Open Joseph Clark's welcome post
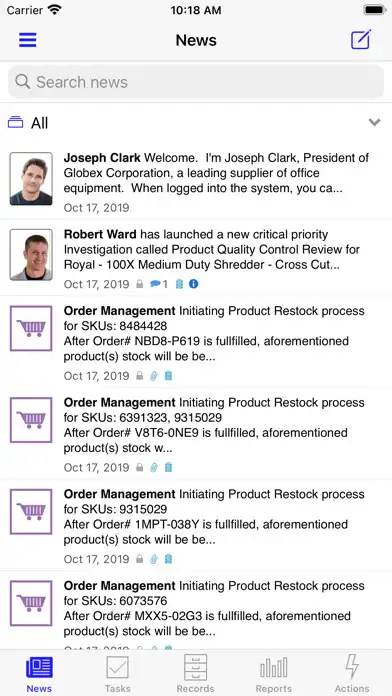The height and width of the screenshot is (696, 392). [x=196, y=183]
